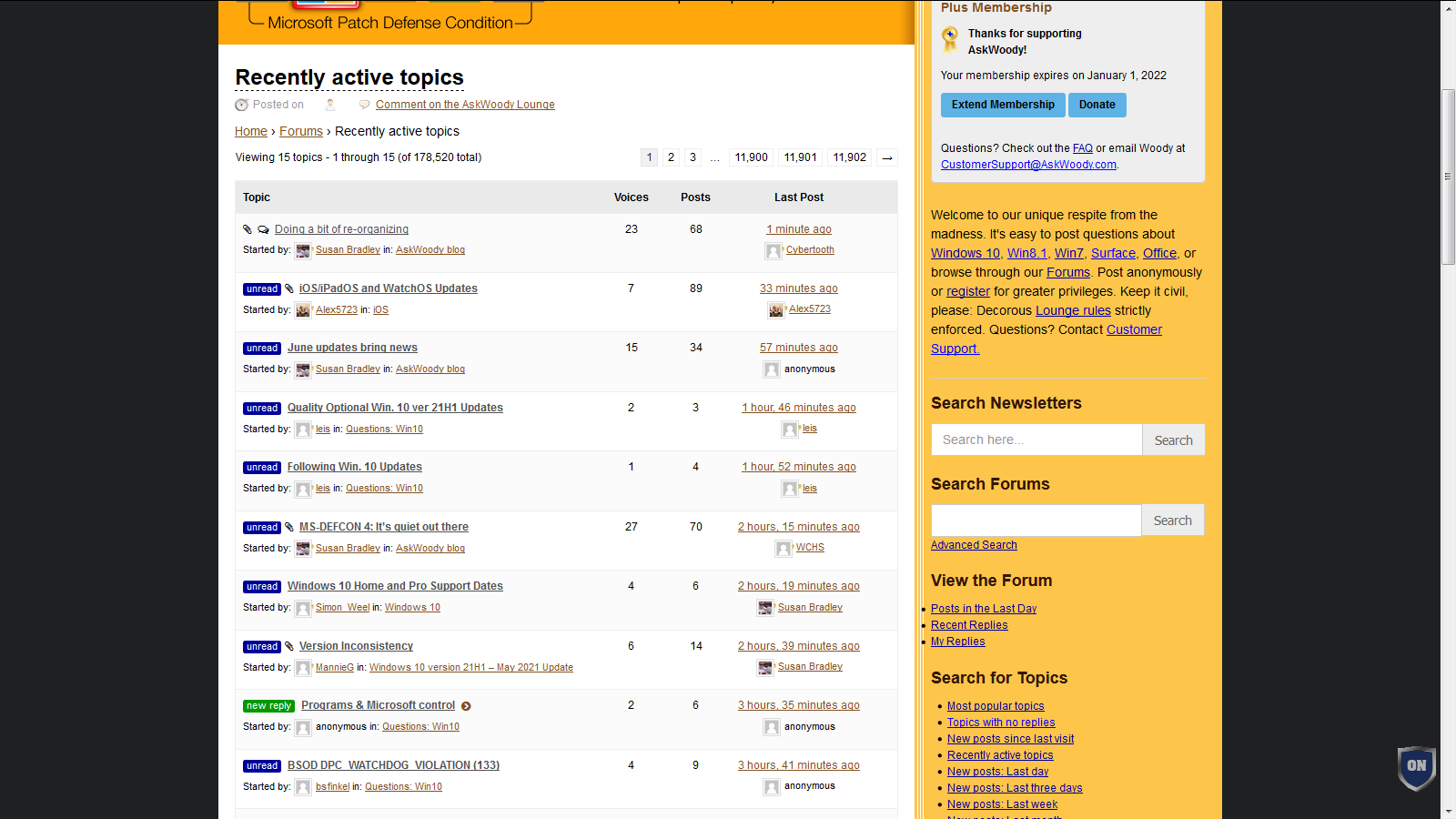Click Cybertooth's avatar in the Last Post column
Screen dimensions: 1456x819
pyautogui.click(x=773, y=251)
